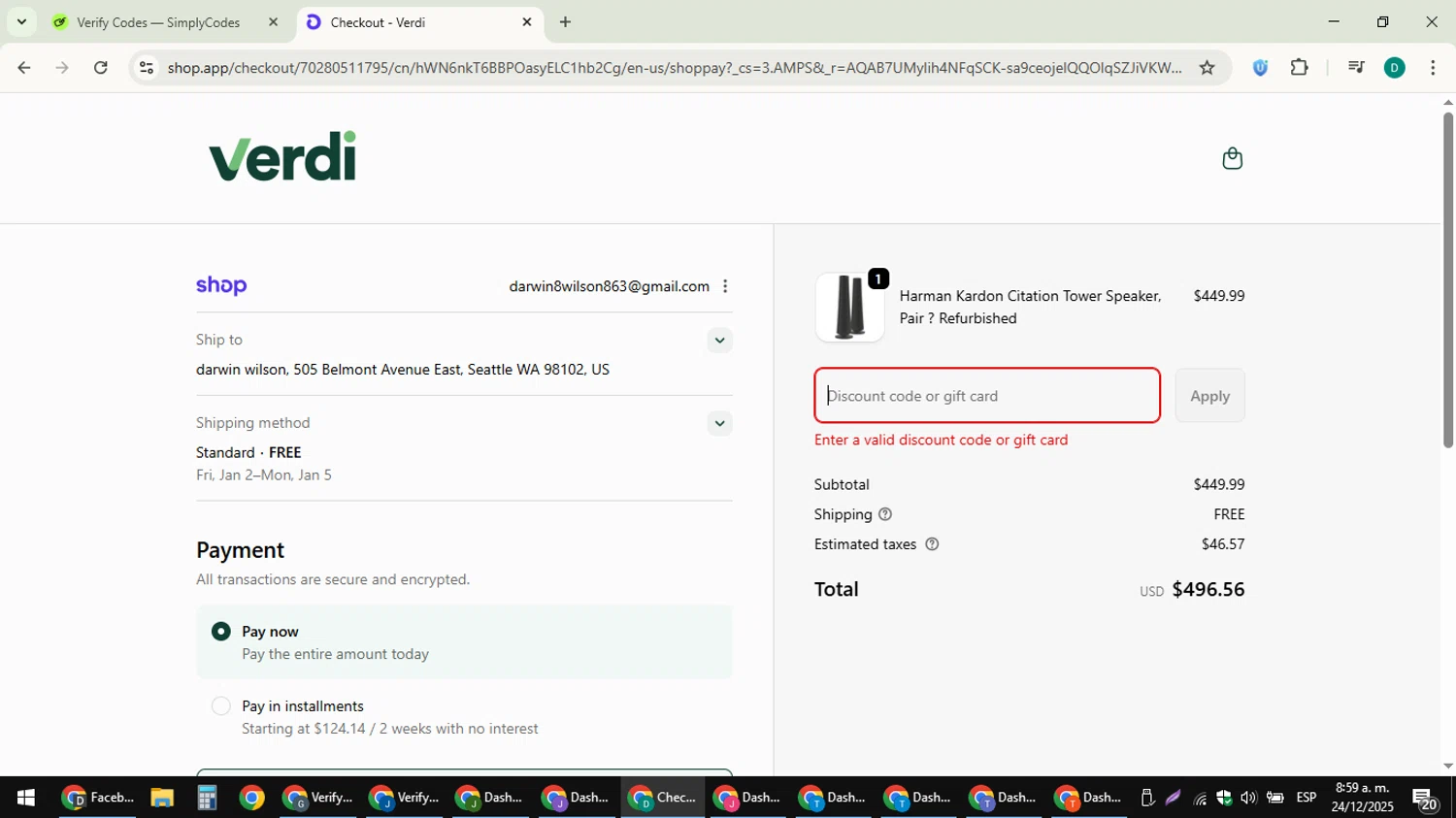Click the Standard · FREE shipping text
The width and height of the screenshot is (1456, 818).
[x=248, y=452]
